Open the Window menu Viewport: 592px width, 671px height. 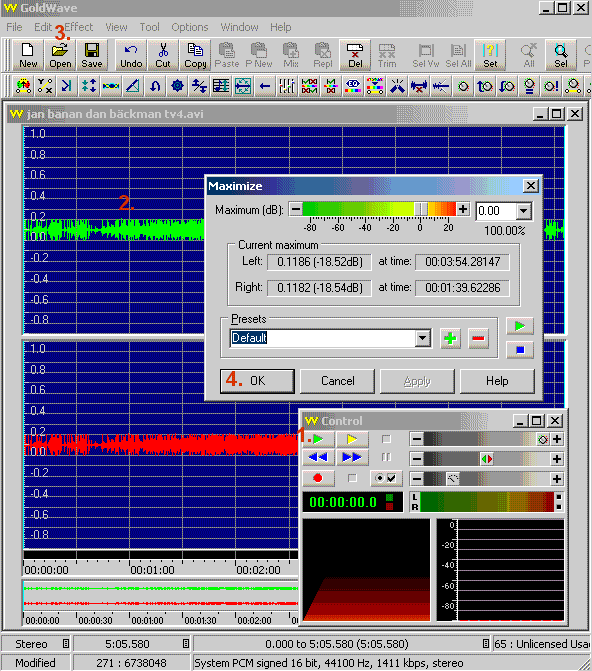[239, 27]
